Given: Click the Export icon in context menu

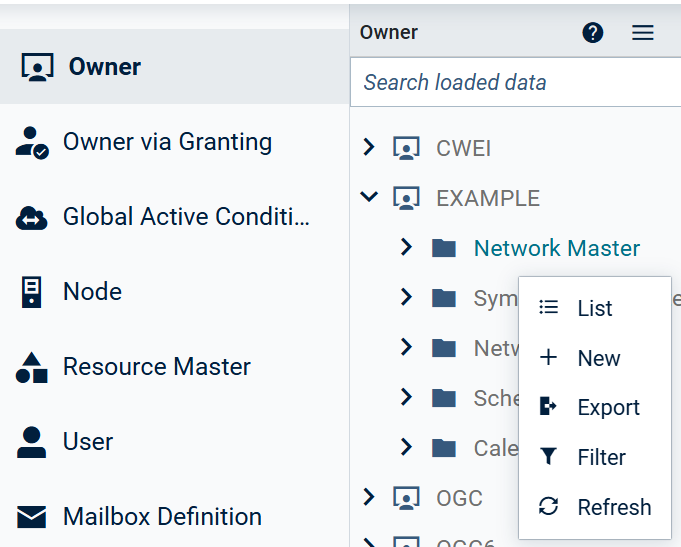Looking at the screenshot, I should (548, 407).
